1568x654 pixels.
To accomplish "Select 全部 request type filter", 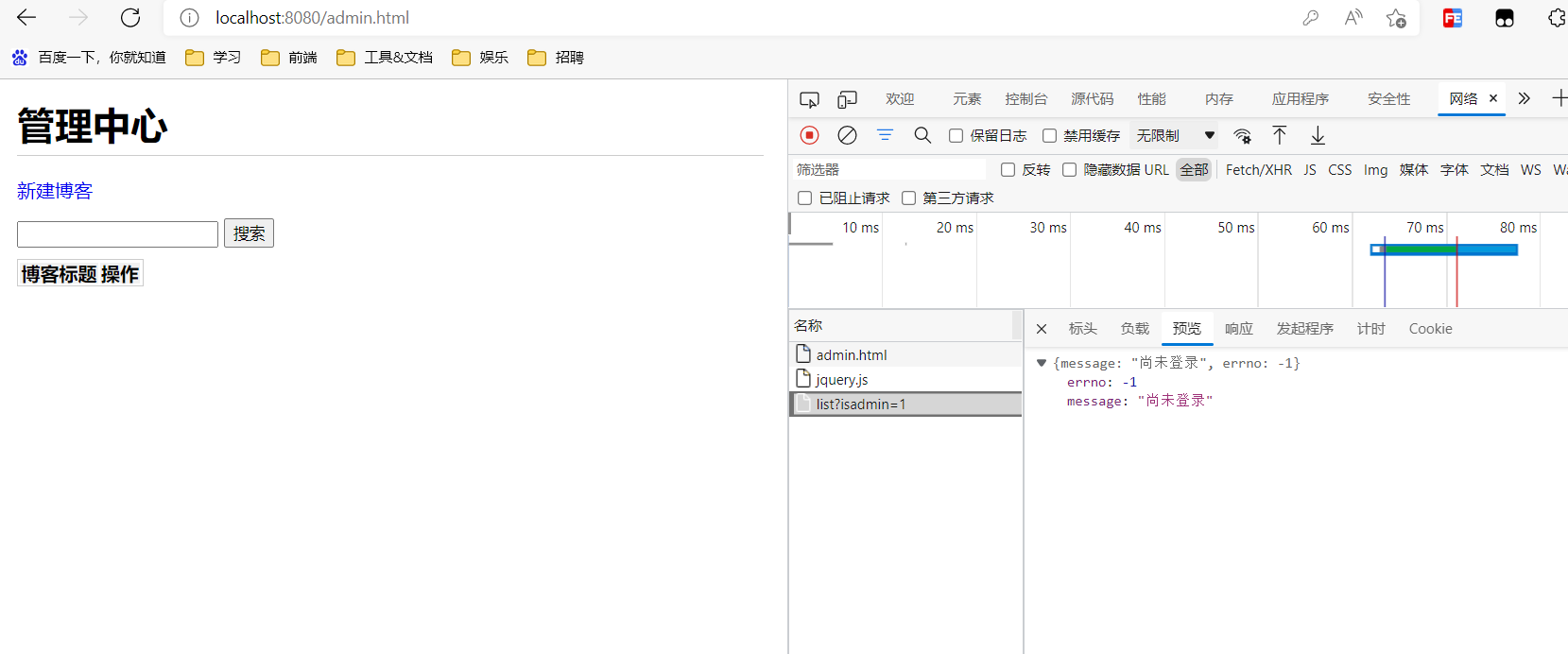I will [x=1195, y=170].
